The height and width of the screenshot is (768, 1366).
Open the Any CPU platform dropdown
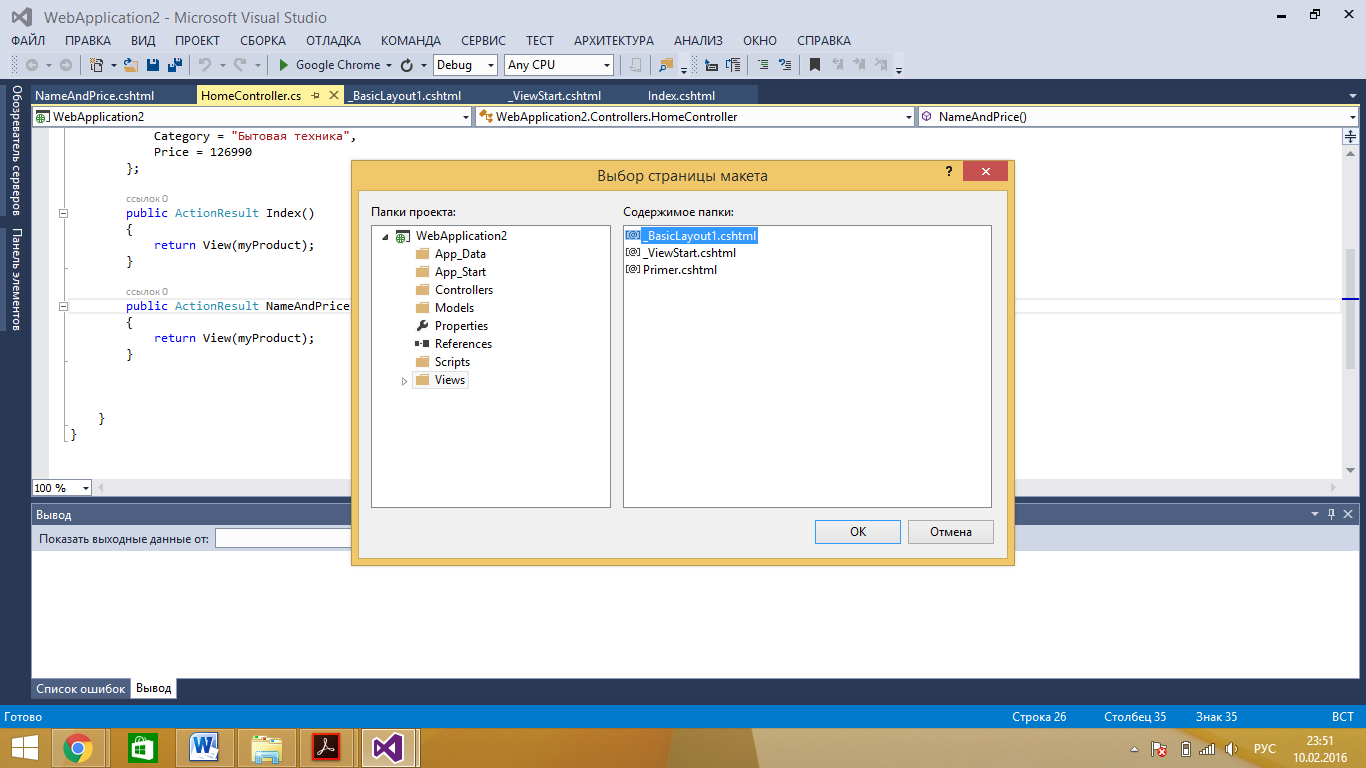[559, 65]
